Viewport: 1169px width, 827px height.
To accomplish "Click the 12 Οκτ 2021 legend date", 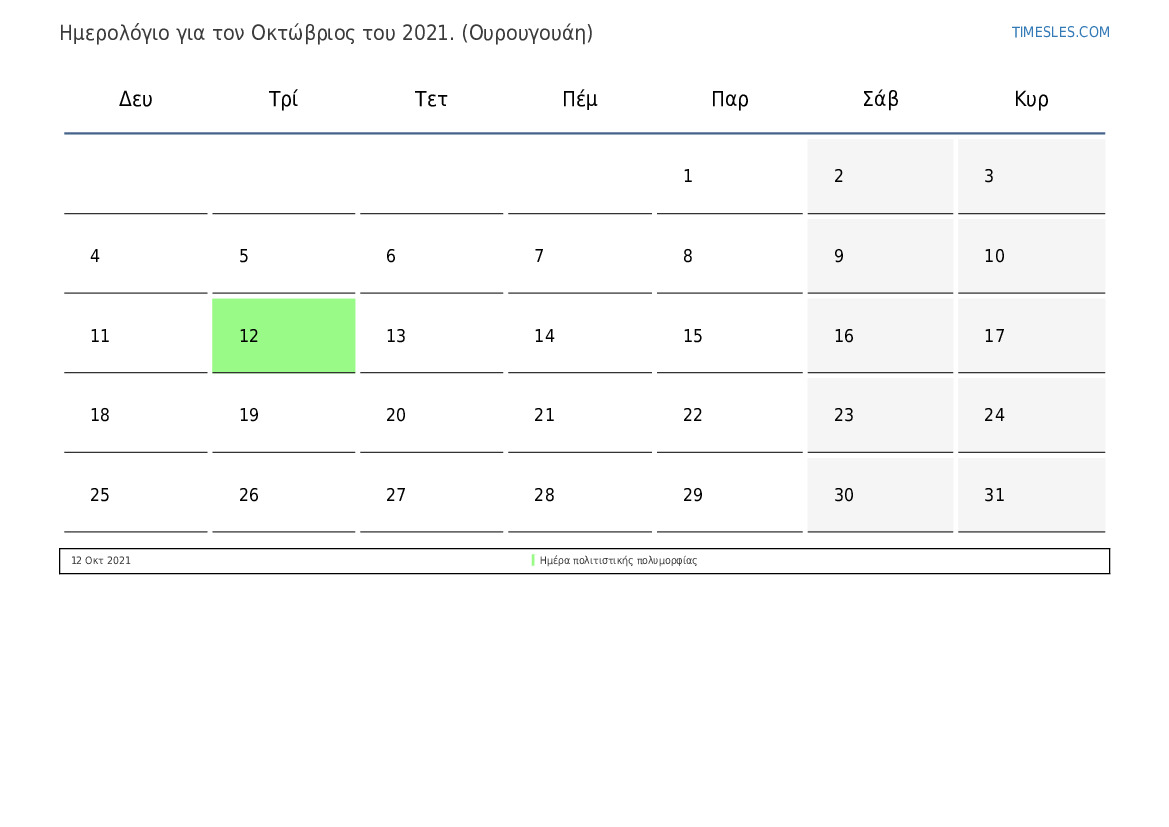I will [101, 560].
